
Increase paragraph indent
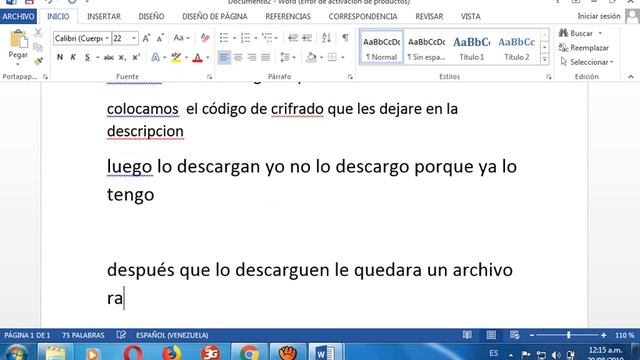click(x=307, y=38)
